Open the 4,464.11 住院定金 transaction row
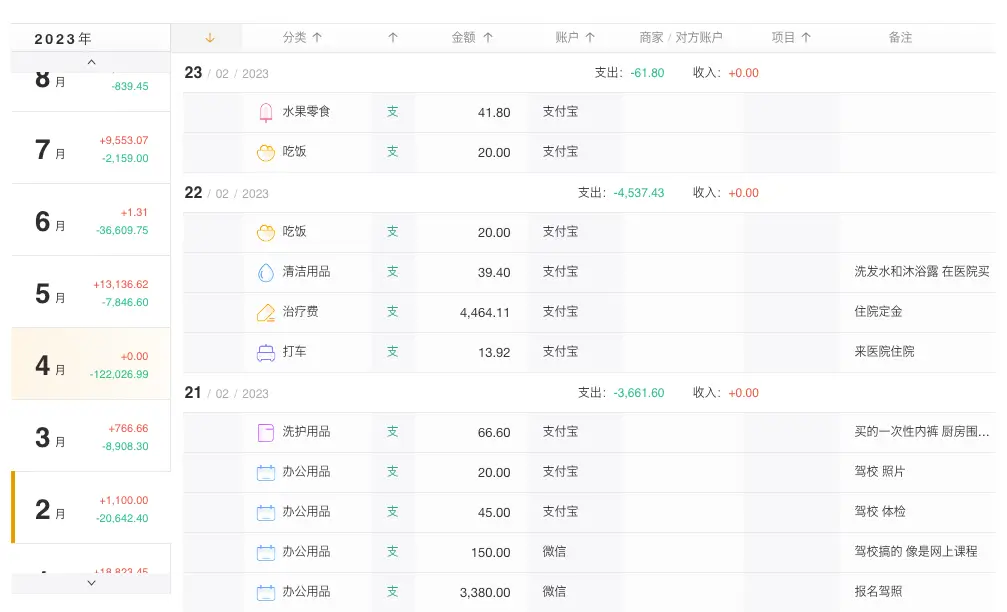Image resolution: width=1007 pixels, height=612 pixels. 589,313
